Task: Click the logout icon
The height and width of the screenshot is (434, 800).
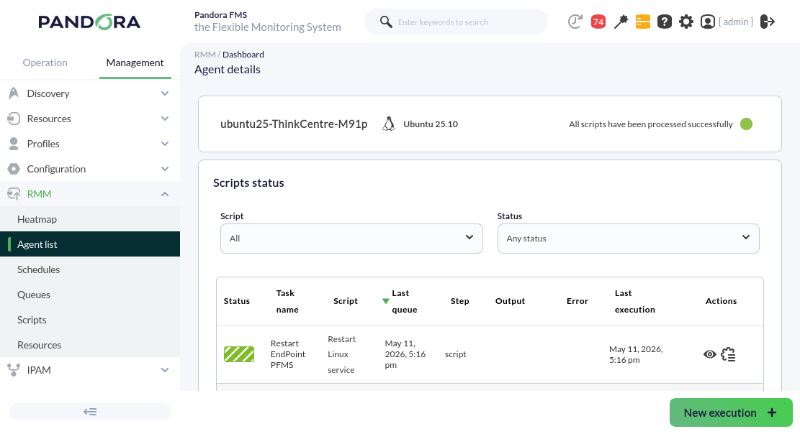Action: pyautogui.click(x=767, y=22)
